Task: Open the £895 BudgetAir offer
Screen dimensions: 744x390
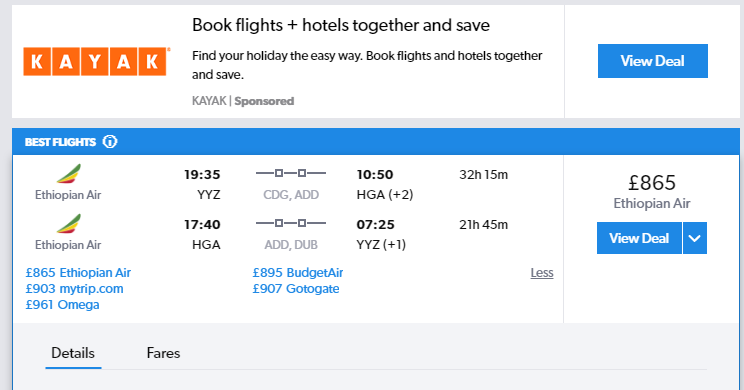Action: [x=298, y=273]
